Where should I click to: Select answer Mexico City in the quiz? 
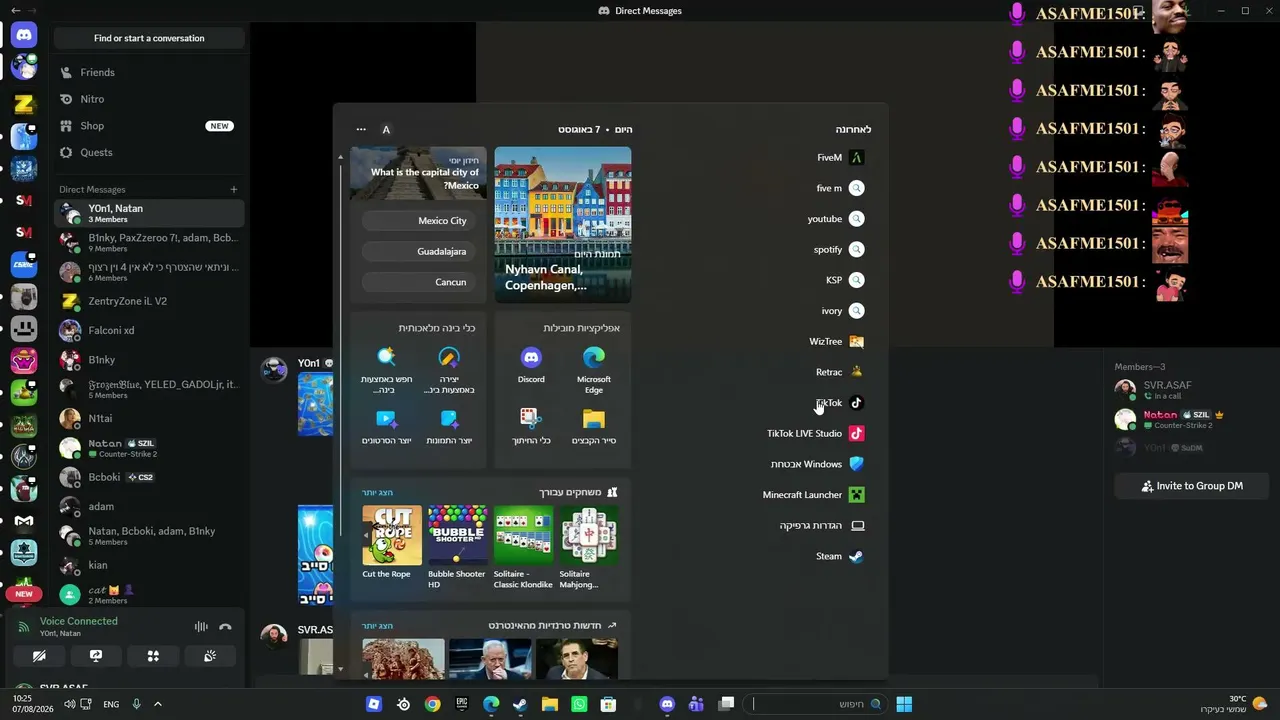[418, 221]
